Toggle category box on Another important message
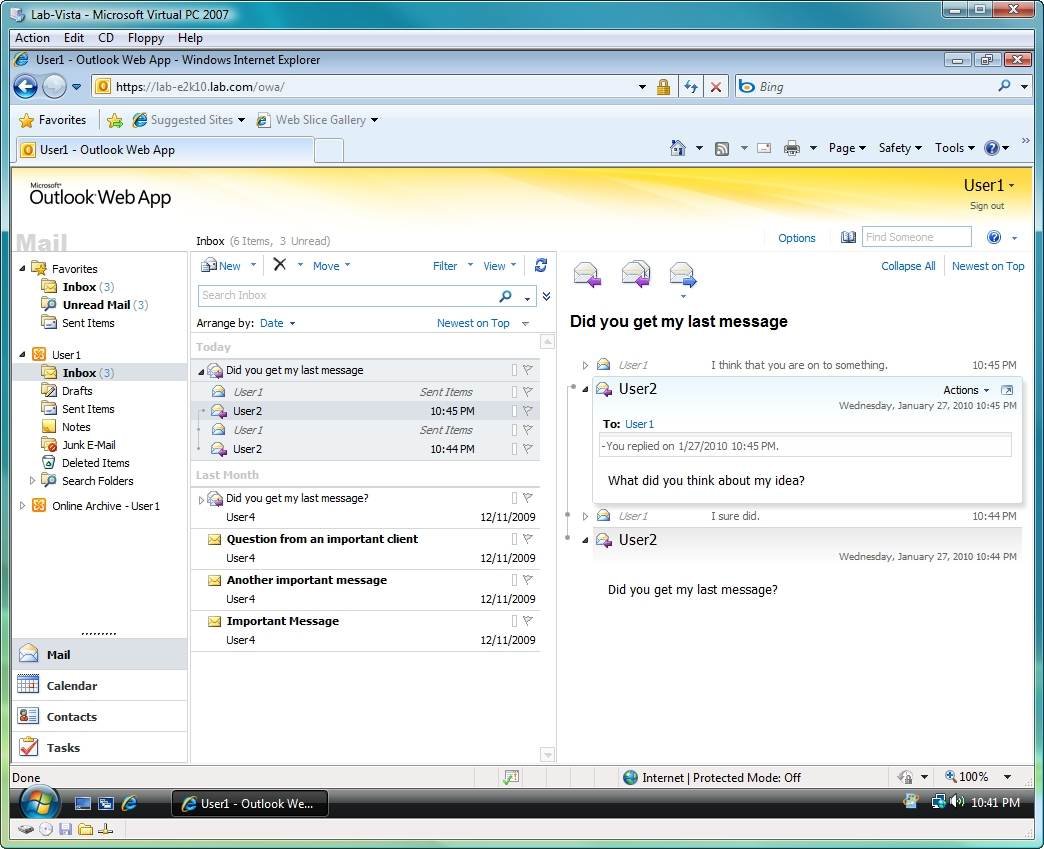The height and width of the screenshot is (849, 1044). [514, 580]
